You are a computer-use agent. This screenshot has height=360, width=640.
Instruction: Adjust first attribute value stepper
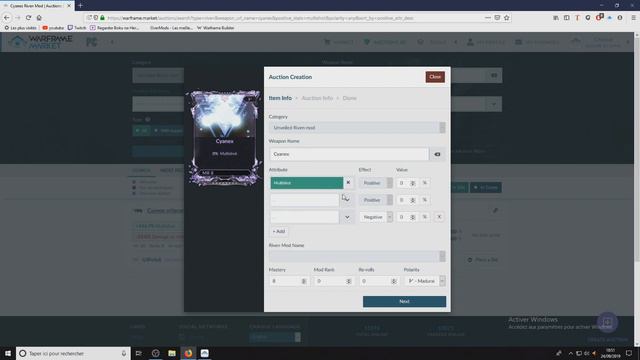(x=413, y=183)
